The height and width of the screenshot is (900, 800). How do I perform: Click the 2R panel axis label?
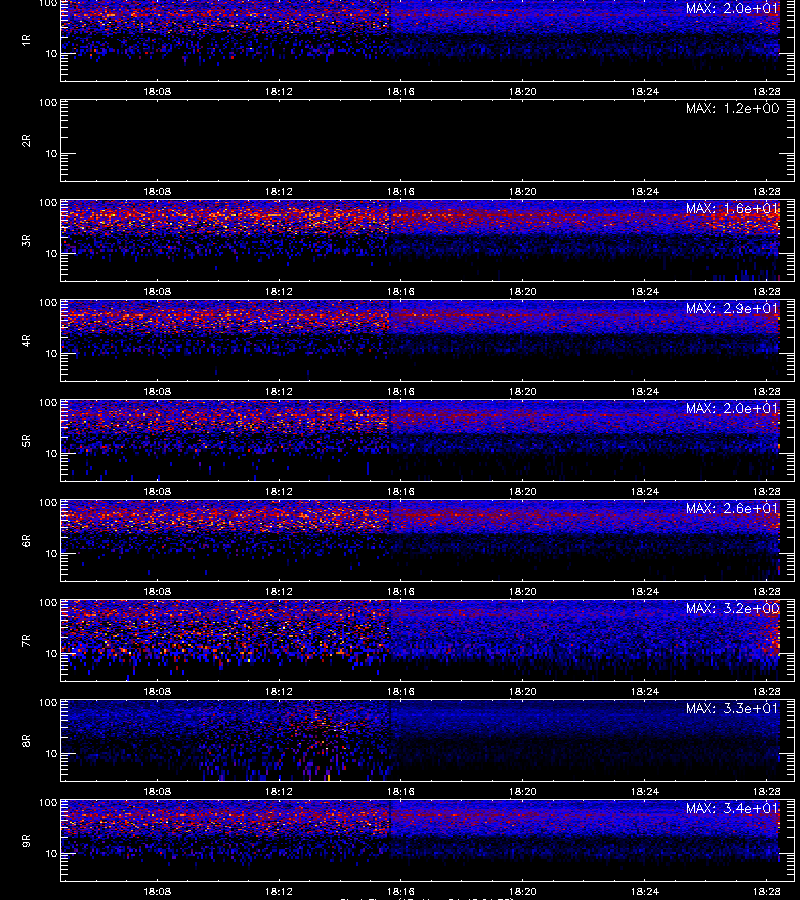(26, 141)
